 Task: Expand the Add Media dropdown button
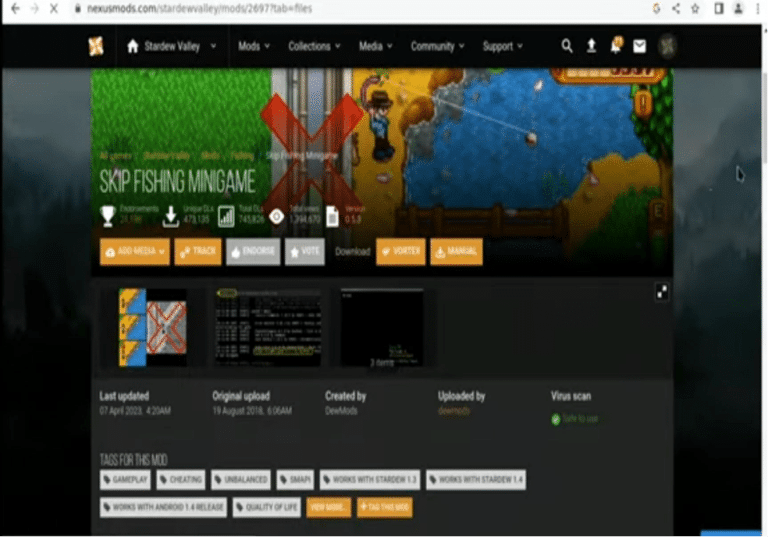click(134, 252)
